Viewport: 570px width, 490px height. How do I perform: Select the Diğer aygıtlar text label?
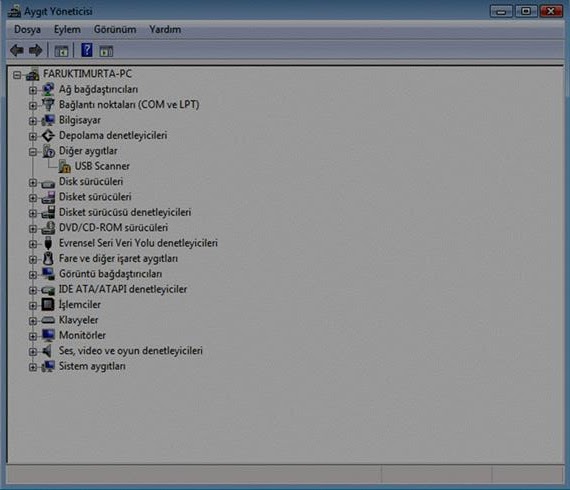coord(88,151)
